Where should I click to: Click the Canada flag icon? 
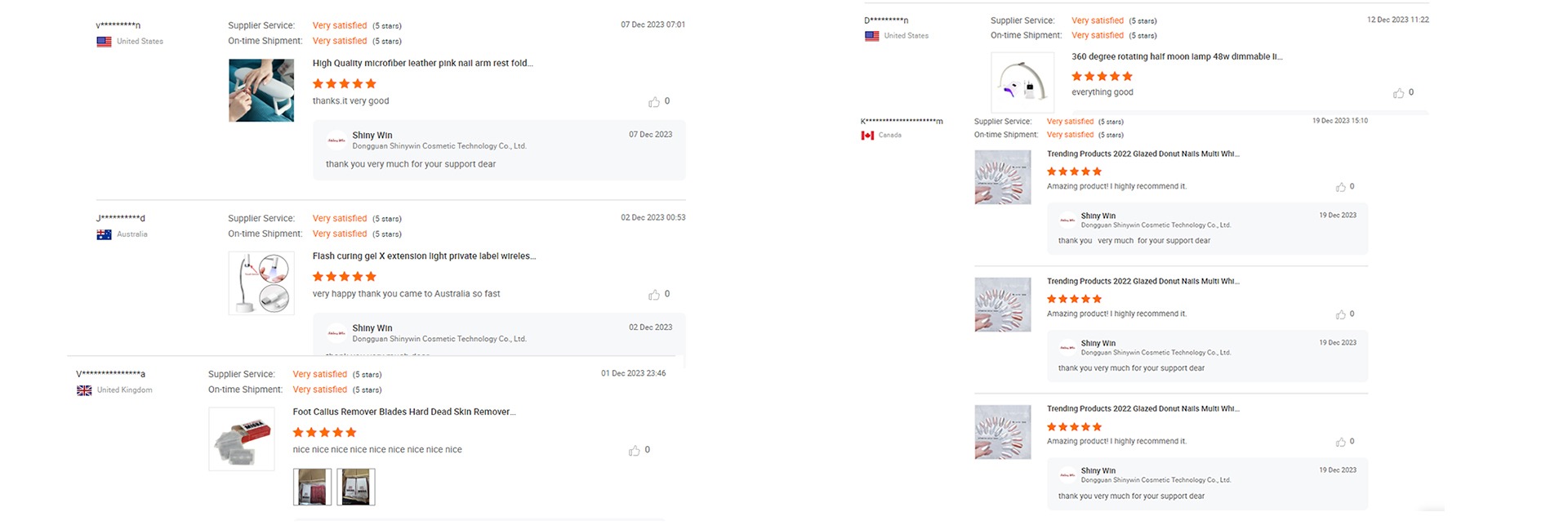coord(867,136)
